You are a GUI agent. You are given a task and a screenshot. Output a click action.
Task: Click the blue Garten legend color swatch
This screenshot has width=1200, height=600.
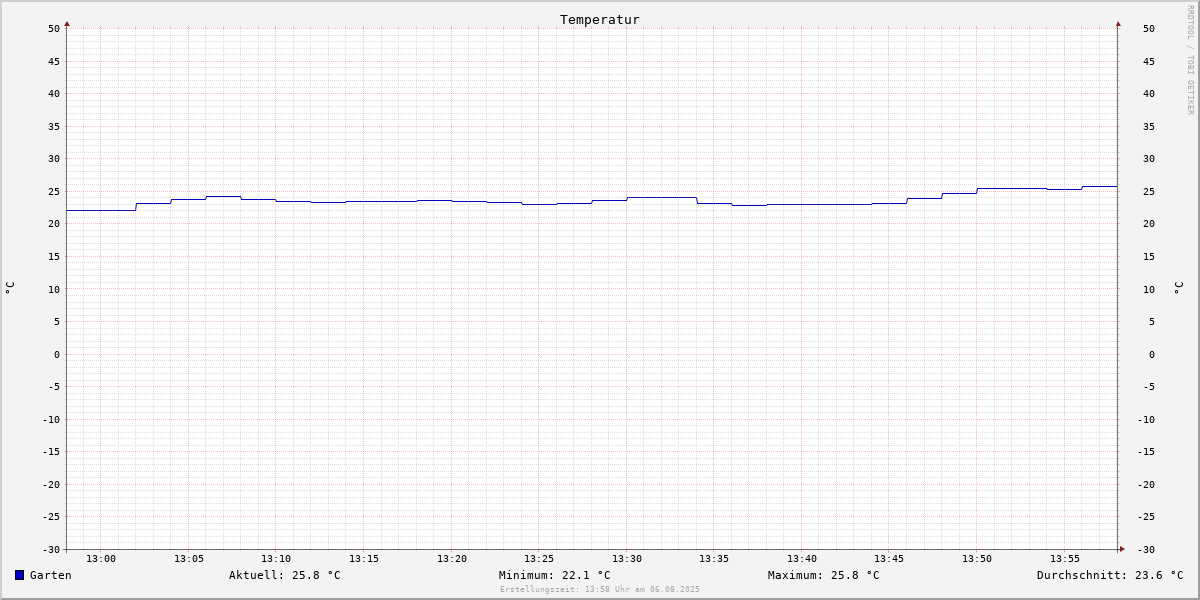tap(19, 575)
